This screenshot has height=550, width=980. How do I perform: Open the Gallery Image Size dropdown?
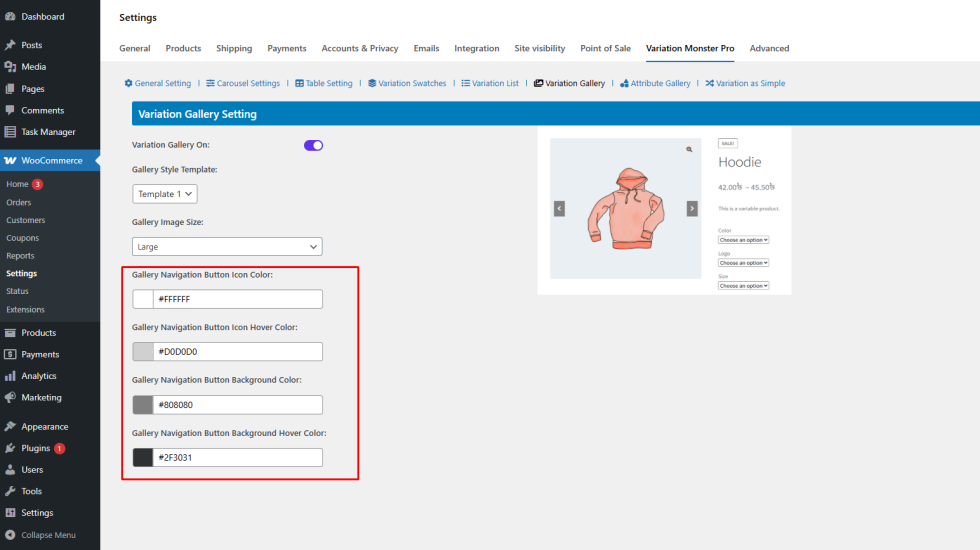click(228, 246)
